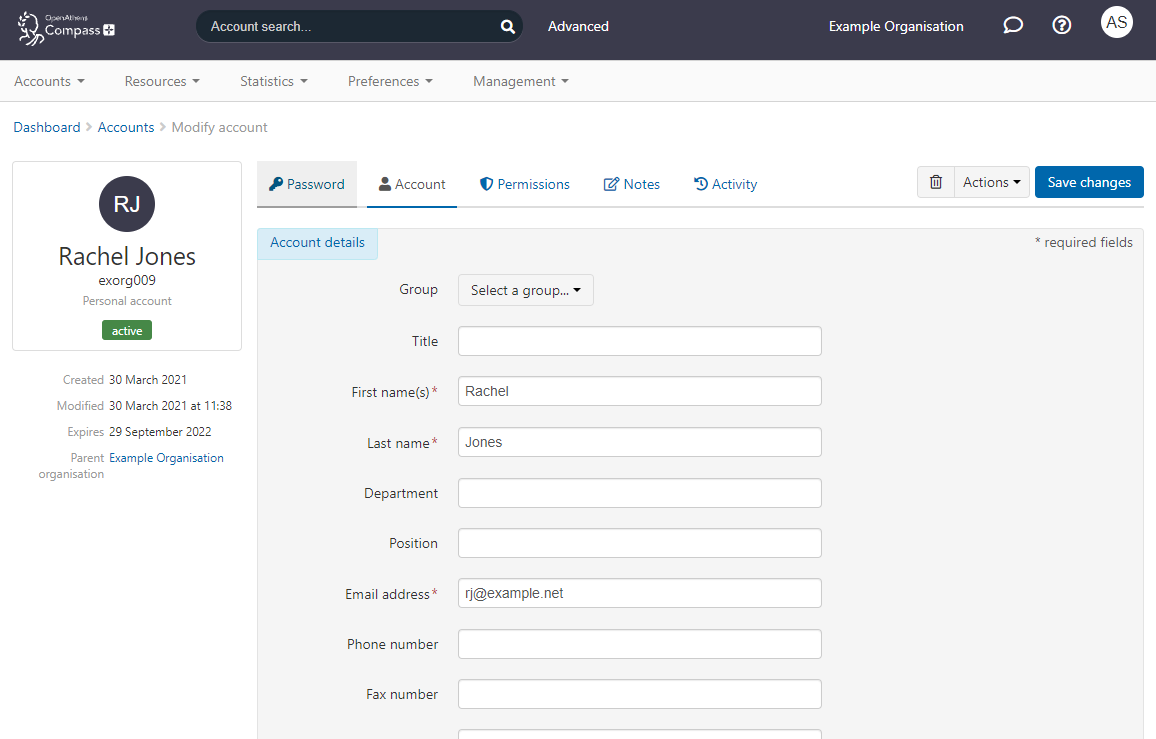
Task: Open the Example Organisation parent link
Action: click(x=166, y=457)
